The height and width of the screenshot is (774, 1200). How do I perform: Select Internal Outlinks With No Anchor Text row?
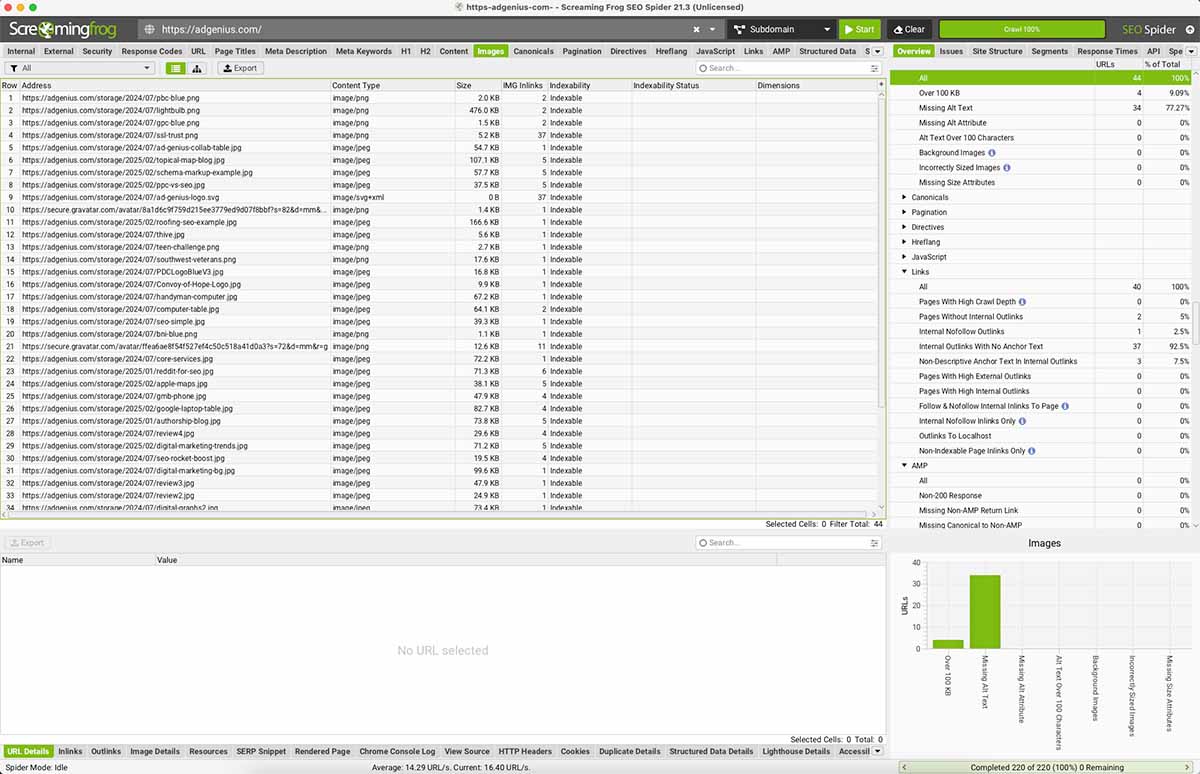click(x=1041, y=346)
